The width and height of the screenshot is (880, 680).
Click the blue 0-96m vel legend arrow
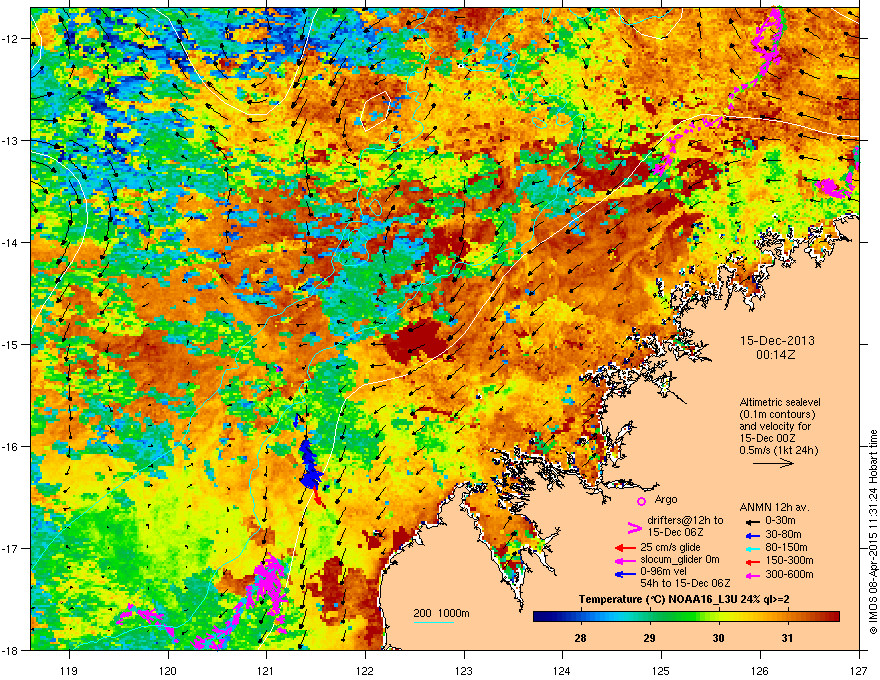[625, 573]
